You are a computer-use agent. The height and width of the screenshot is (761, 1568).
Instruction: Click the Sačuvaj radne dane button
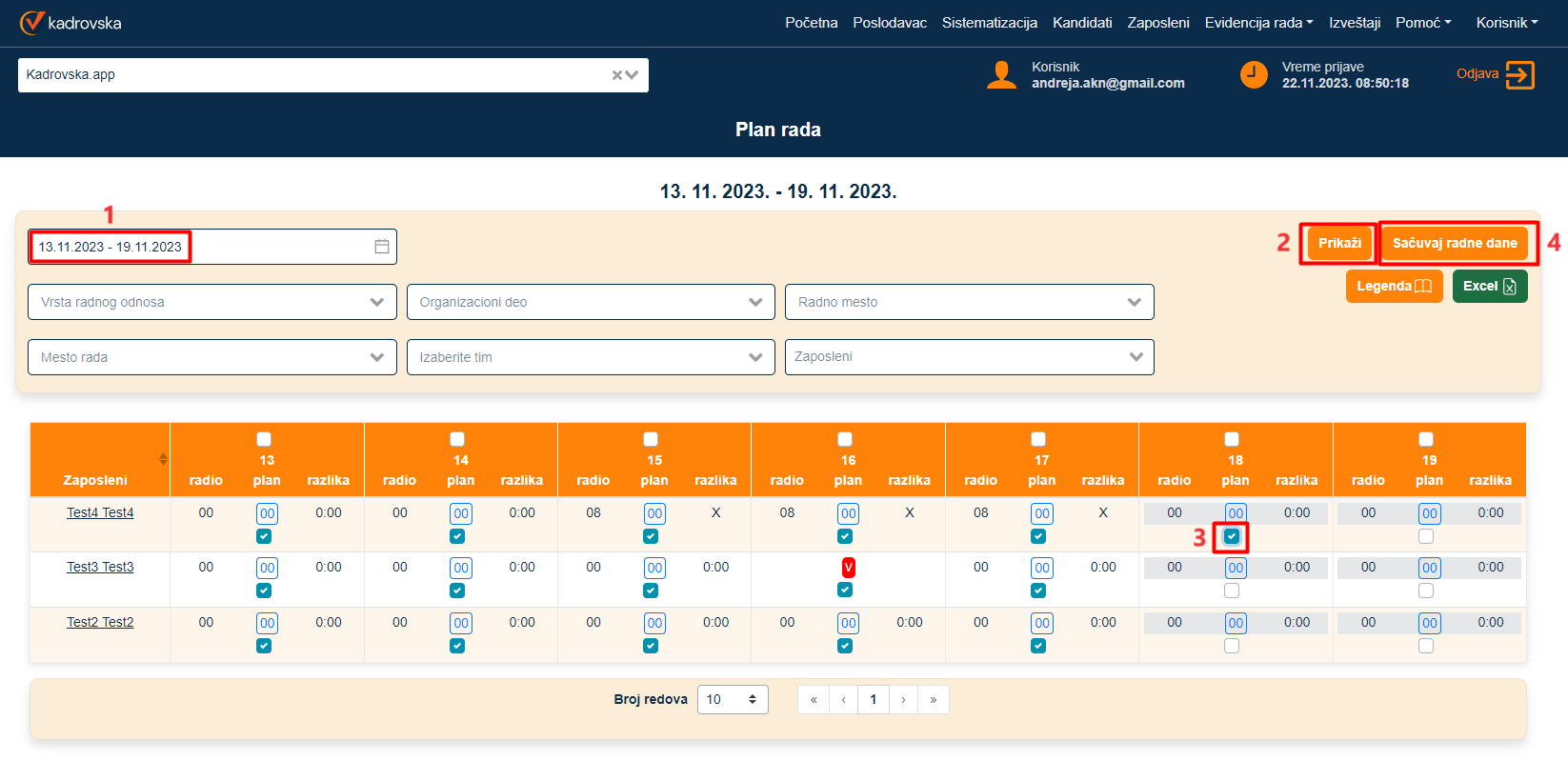[1454, 244]
